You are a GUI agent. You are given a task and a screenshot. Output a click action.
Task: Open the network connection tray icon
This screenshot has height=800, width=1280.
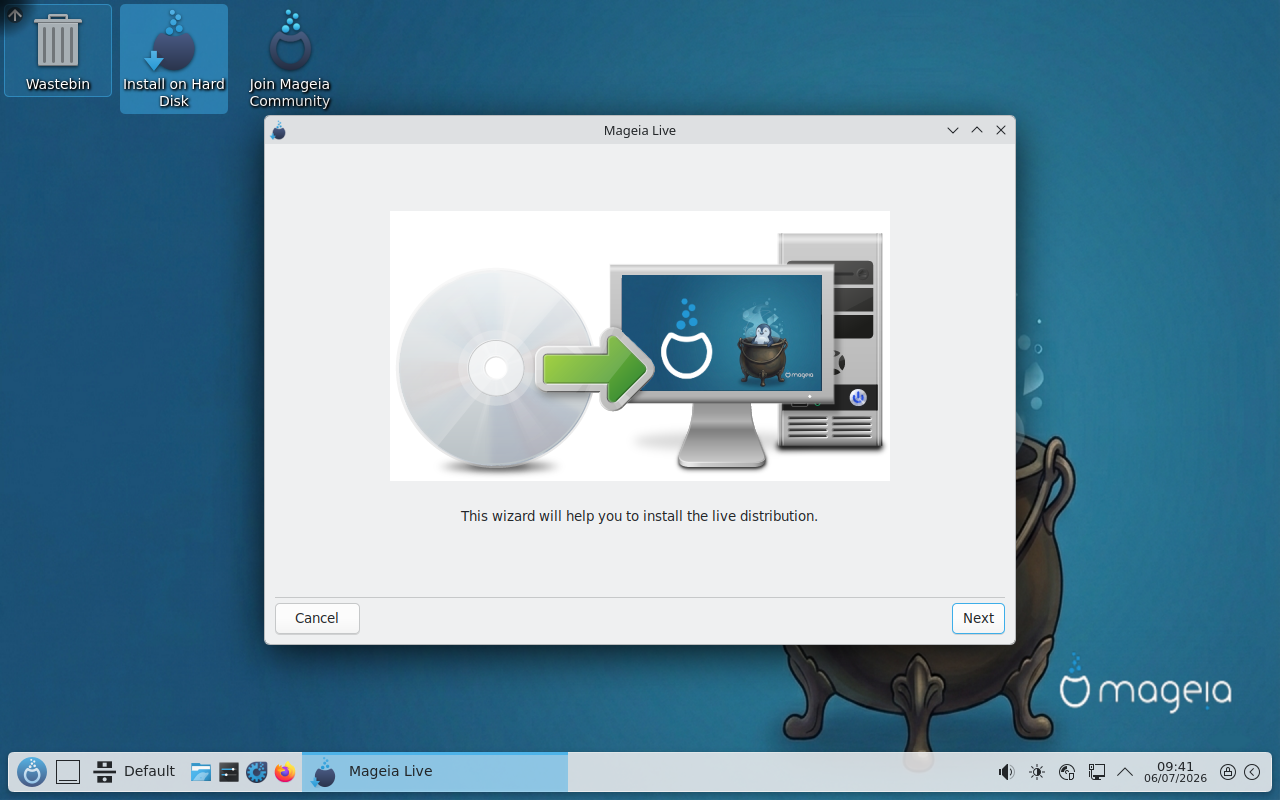(x=1097, y=772)
